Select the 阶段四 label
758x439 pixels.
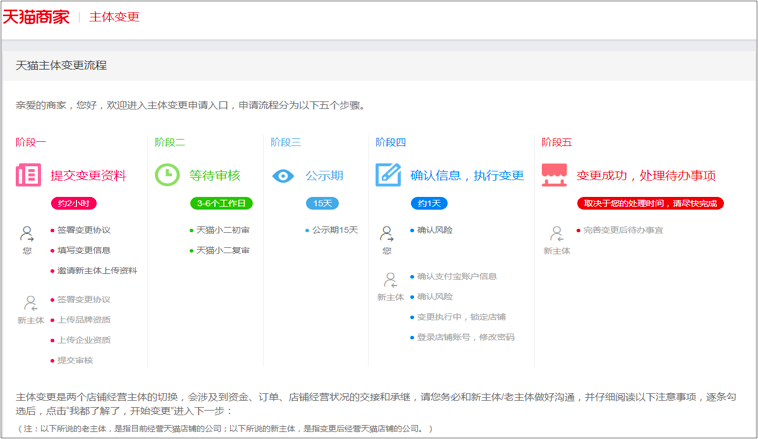point(391,142)
